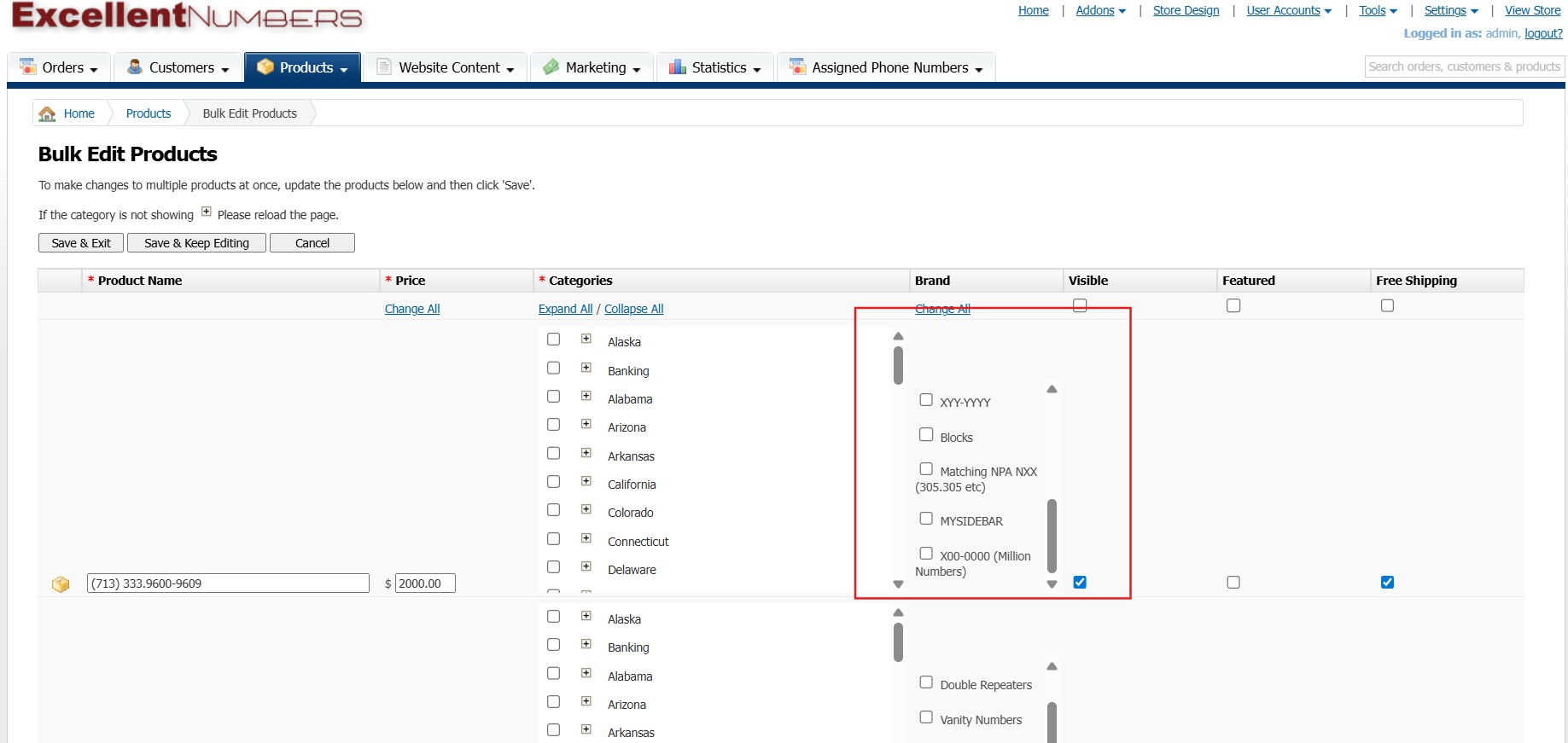Click the Marketing tag icon
This screenshot has height=743, width=1568.
click(x=551, y=67)
